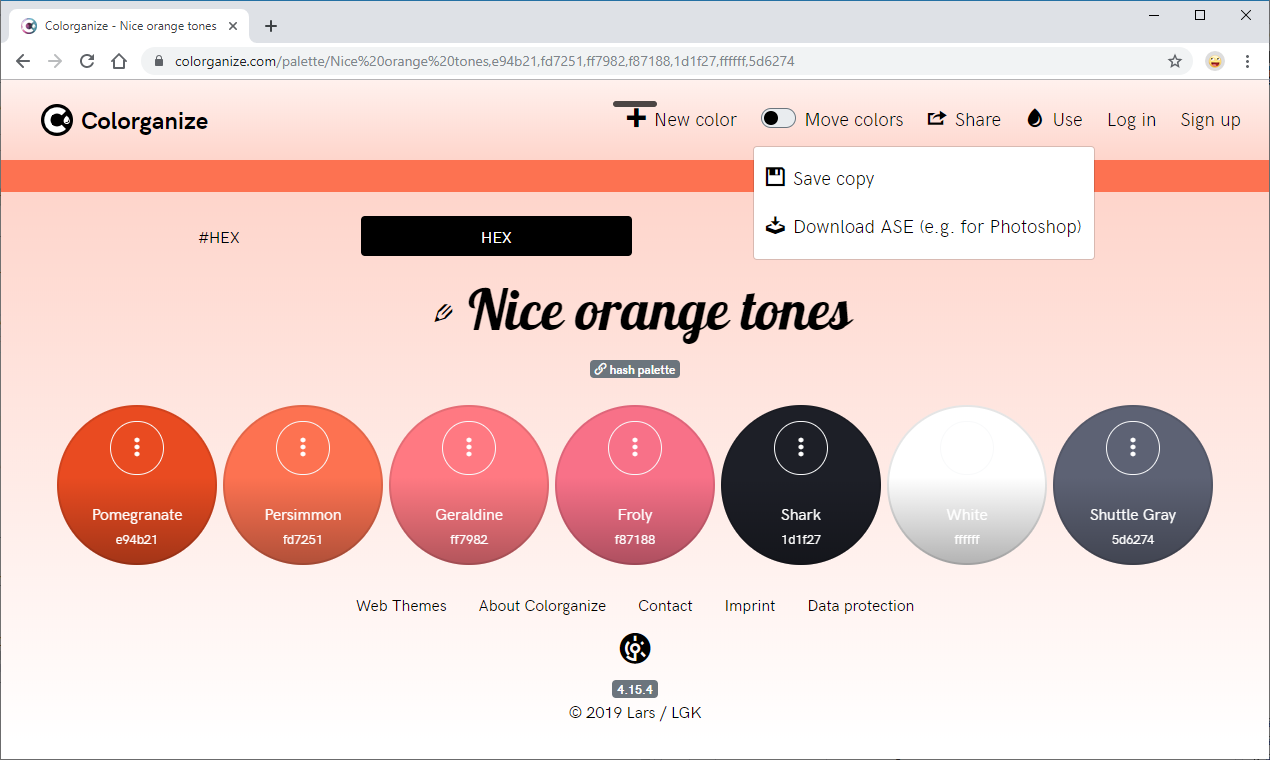The width and height of the screenshot is (1270, 760).
Task: Open the options menu on the Pomegranate swatch
Action: coord(137,447)
